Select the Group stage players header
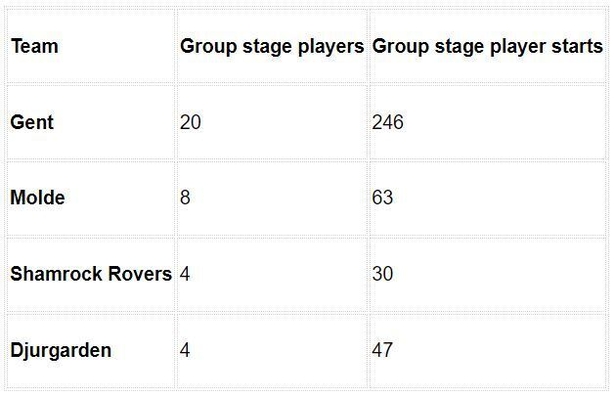 coord(272,47)
